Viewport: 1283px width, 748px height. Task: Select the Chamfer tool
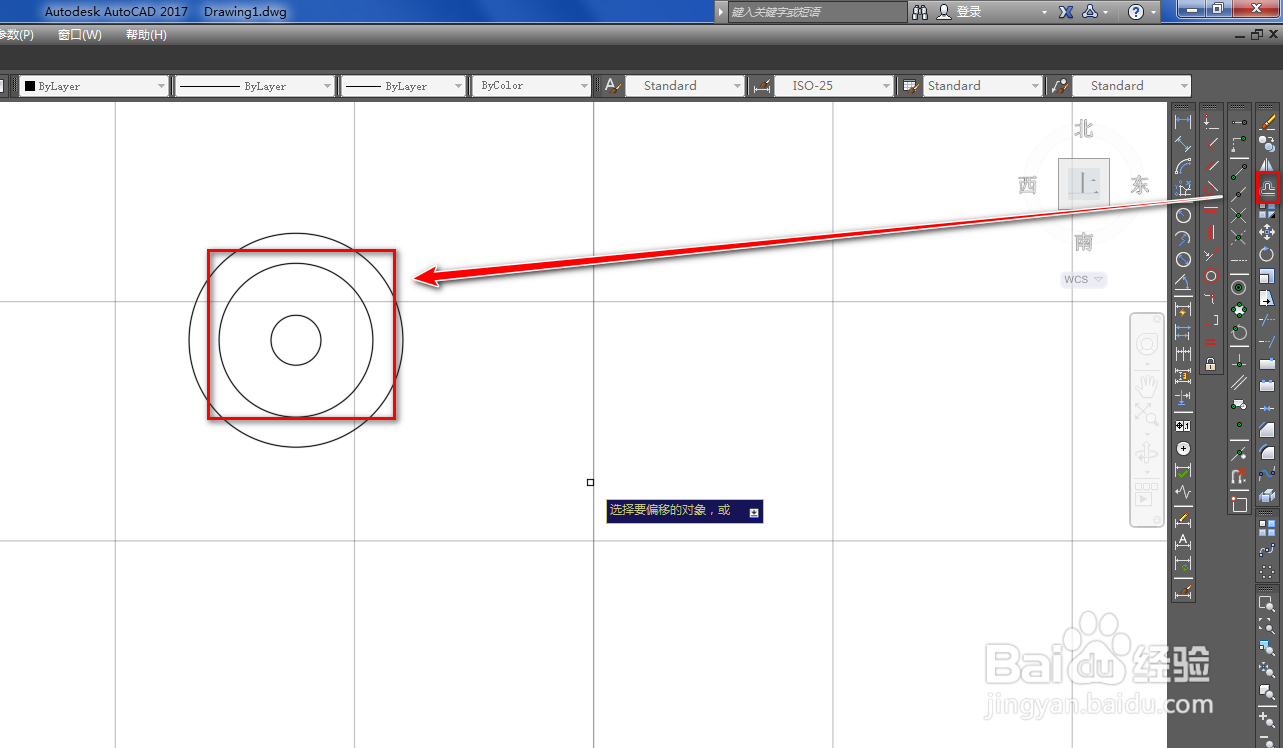tap(1267, 429)
